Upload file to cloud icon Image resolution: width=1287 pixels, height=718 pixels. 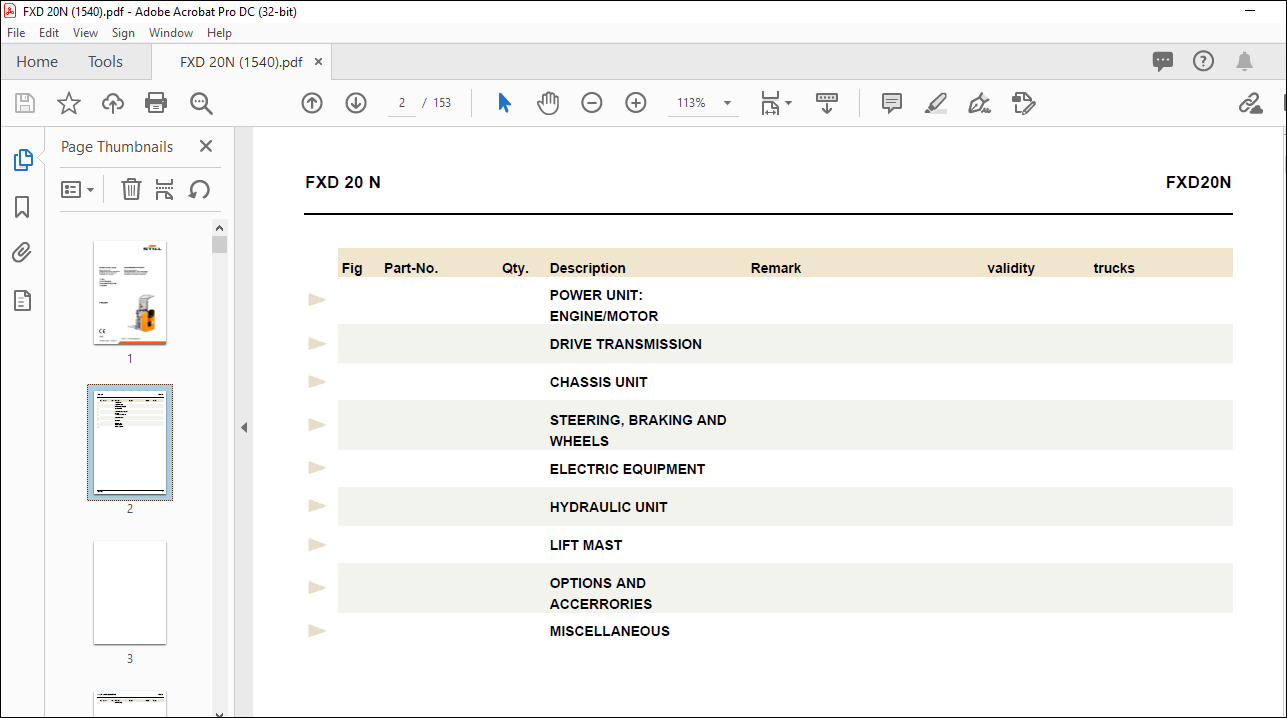coord(113,103)
